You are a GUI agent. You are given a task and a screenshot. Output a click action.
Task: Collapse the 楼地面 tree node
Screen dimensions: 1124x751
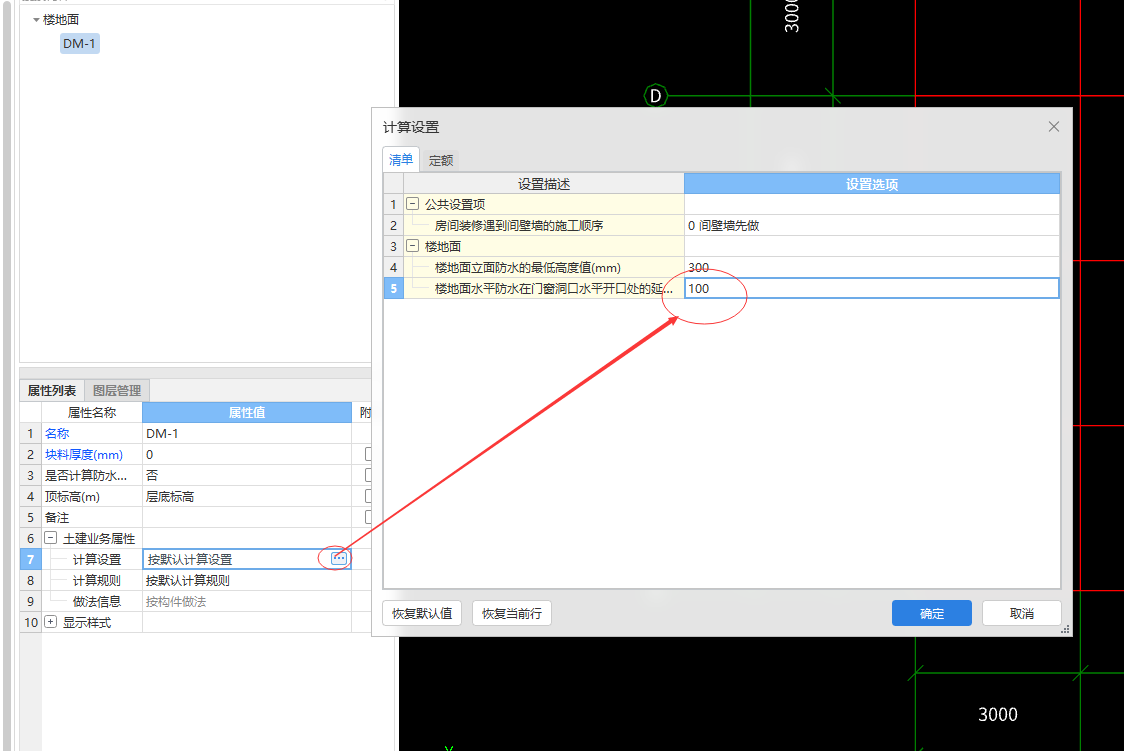click(x=37, y=20)
